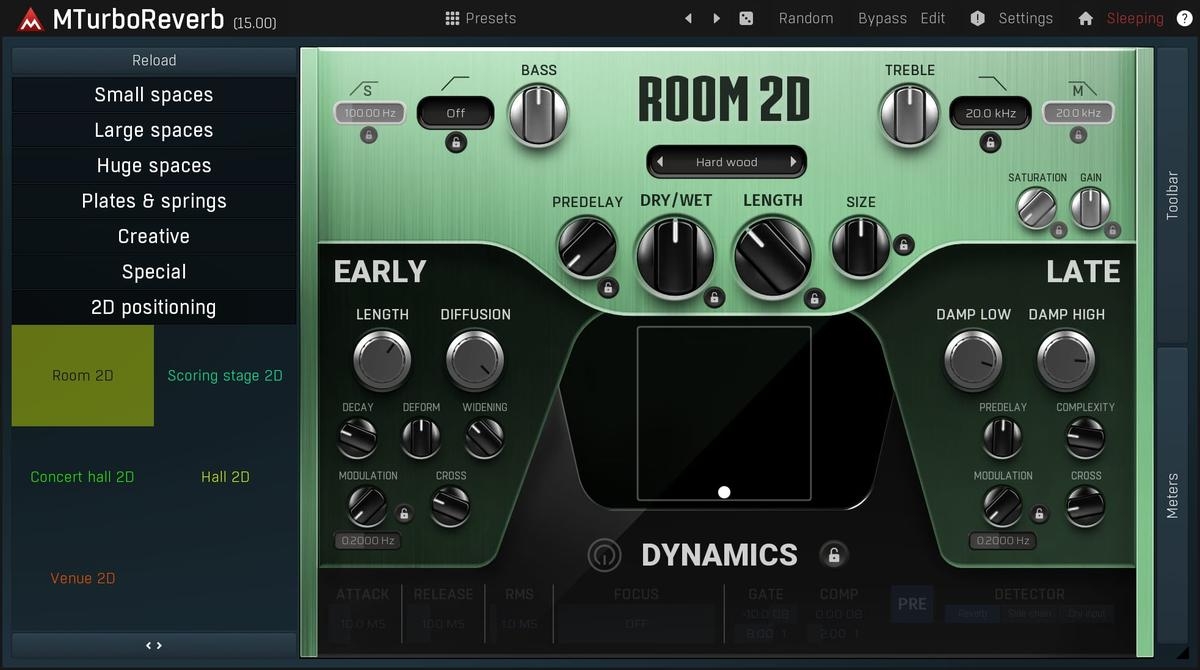Click the lock icon beside DYNAMICS

pyautogui.click(x=833, y=555)
